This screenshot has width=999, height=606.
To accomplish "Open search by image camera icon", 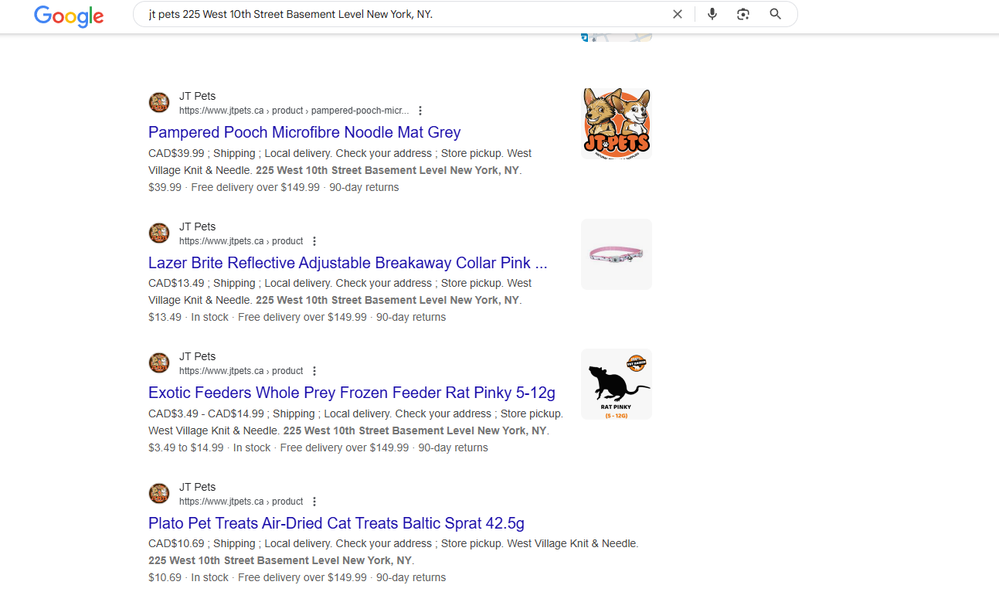I will (743, 14).
